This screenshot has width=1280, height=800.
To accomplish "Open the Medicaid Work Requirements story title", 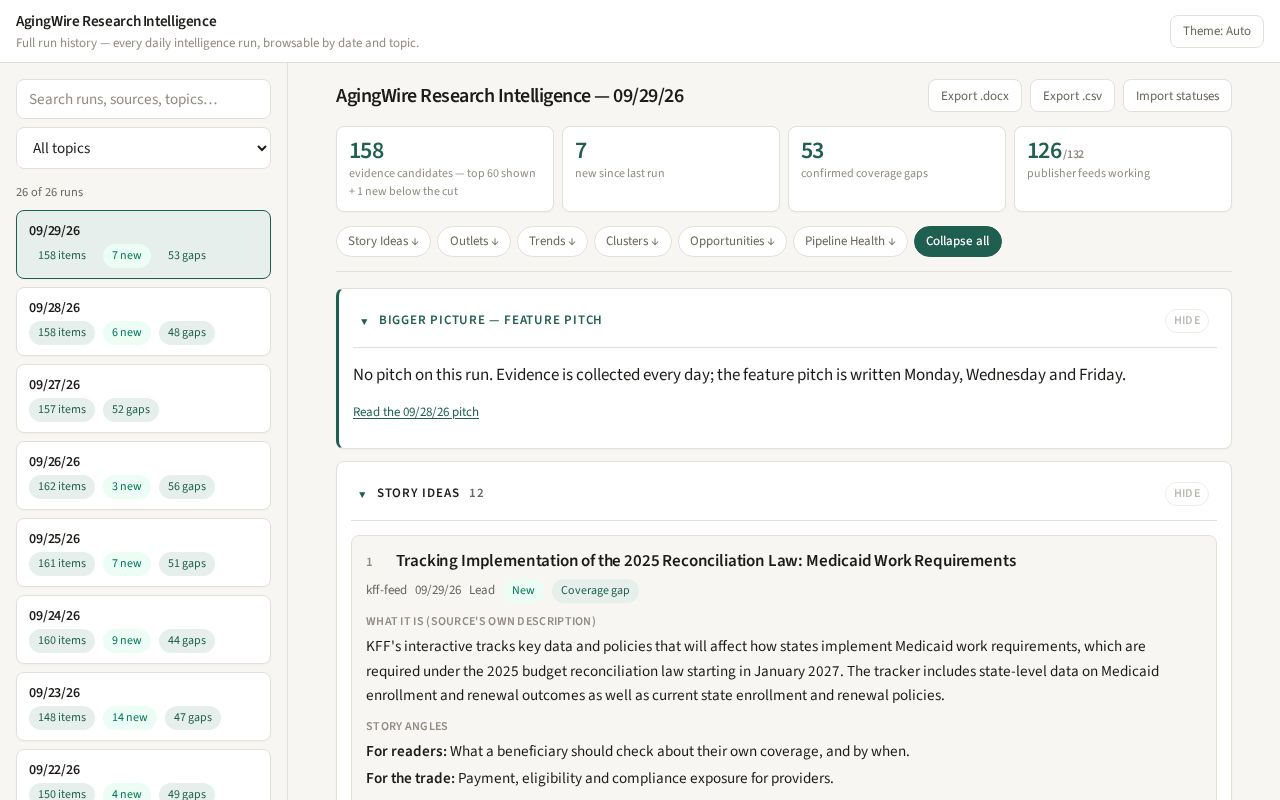I will (706, 561).
